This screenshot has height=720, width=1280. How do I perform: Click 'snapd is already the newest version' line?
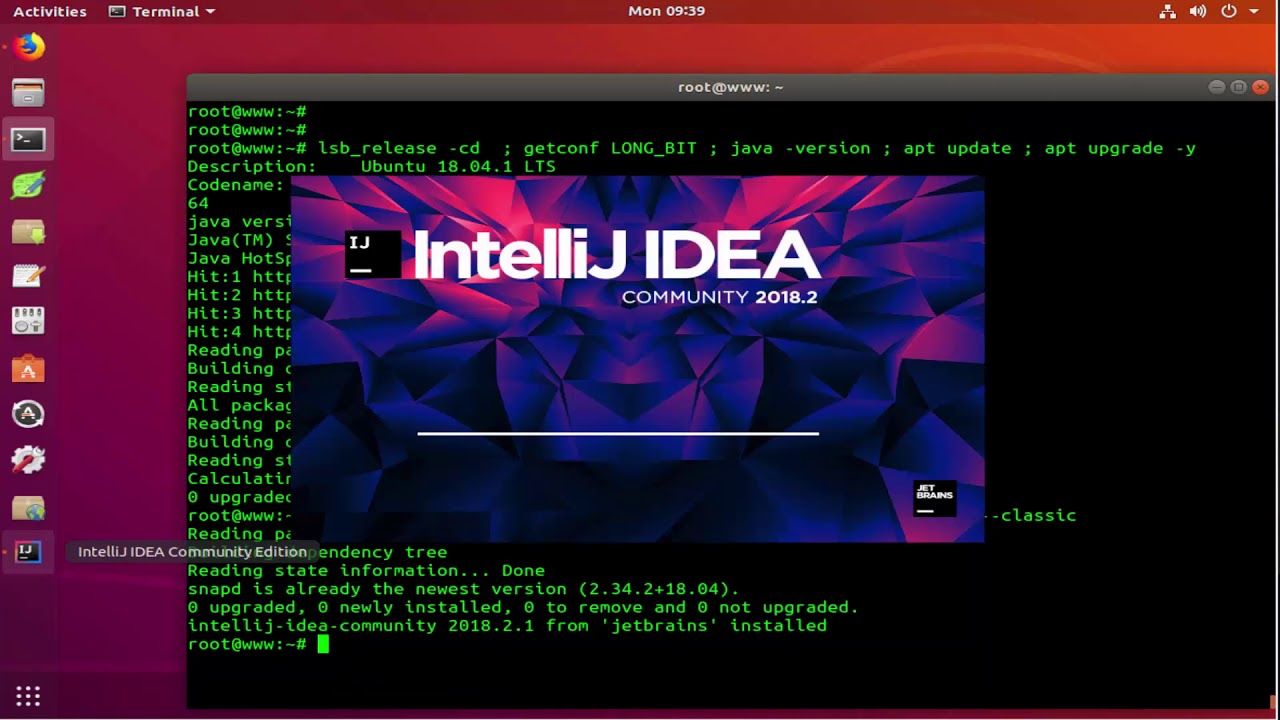463,589
